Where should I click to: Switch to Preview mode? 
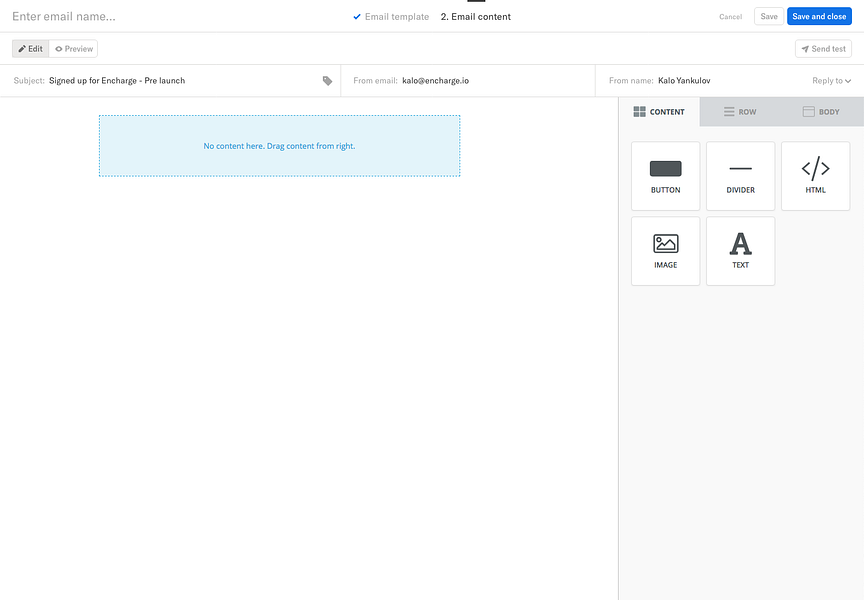pyautogui.click(x=74, y=48)
